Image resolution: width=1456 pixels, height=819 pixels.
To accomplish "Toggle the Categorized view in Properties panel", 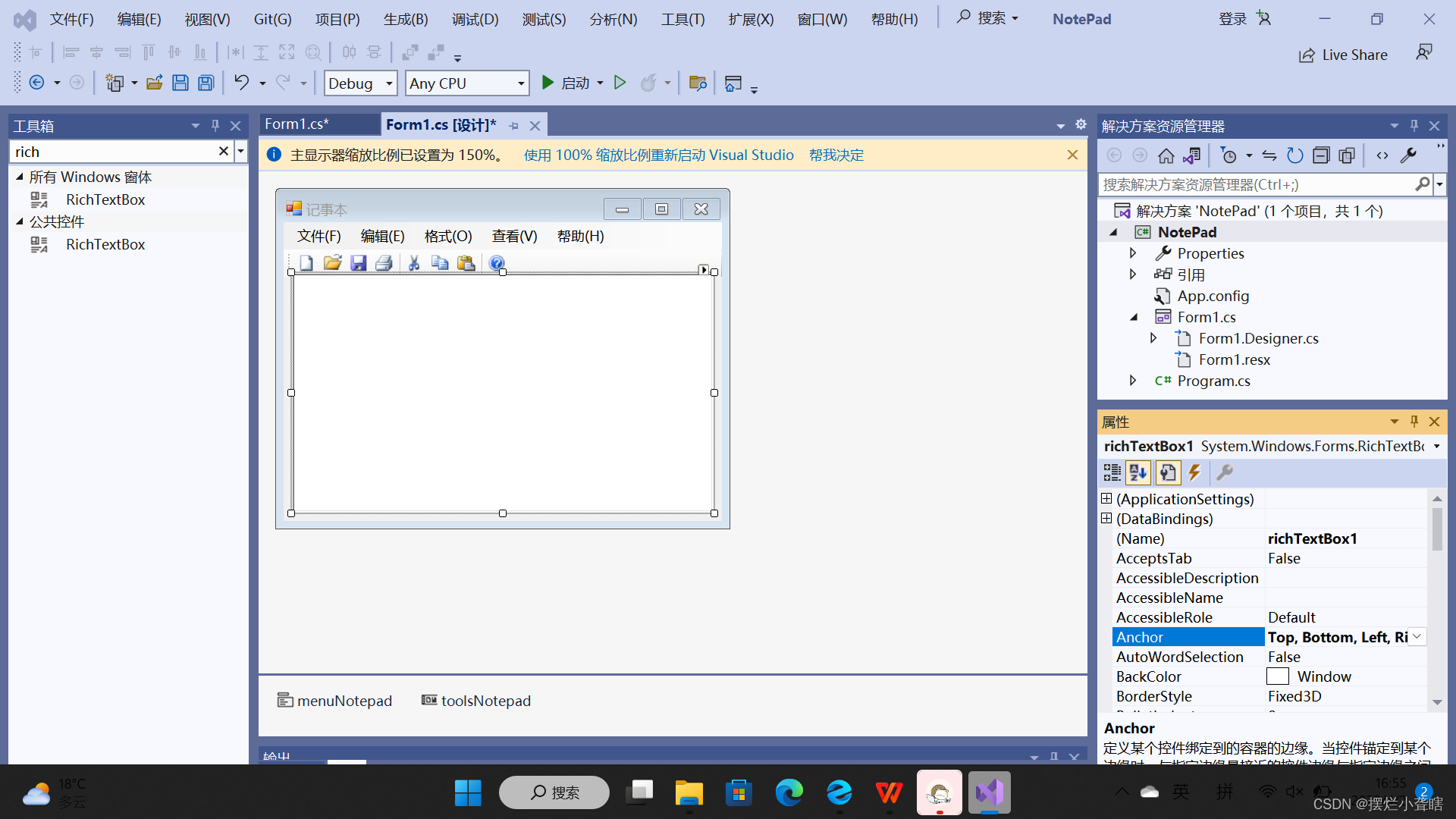I will tap(1112, 473).
